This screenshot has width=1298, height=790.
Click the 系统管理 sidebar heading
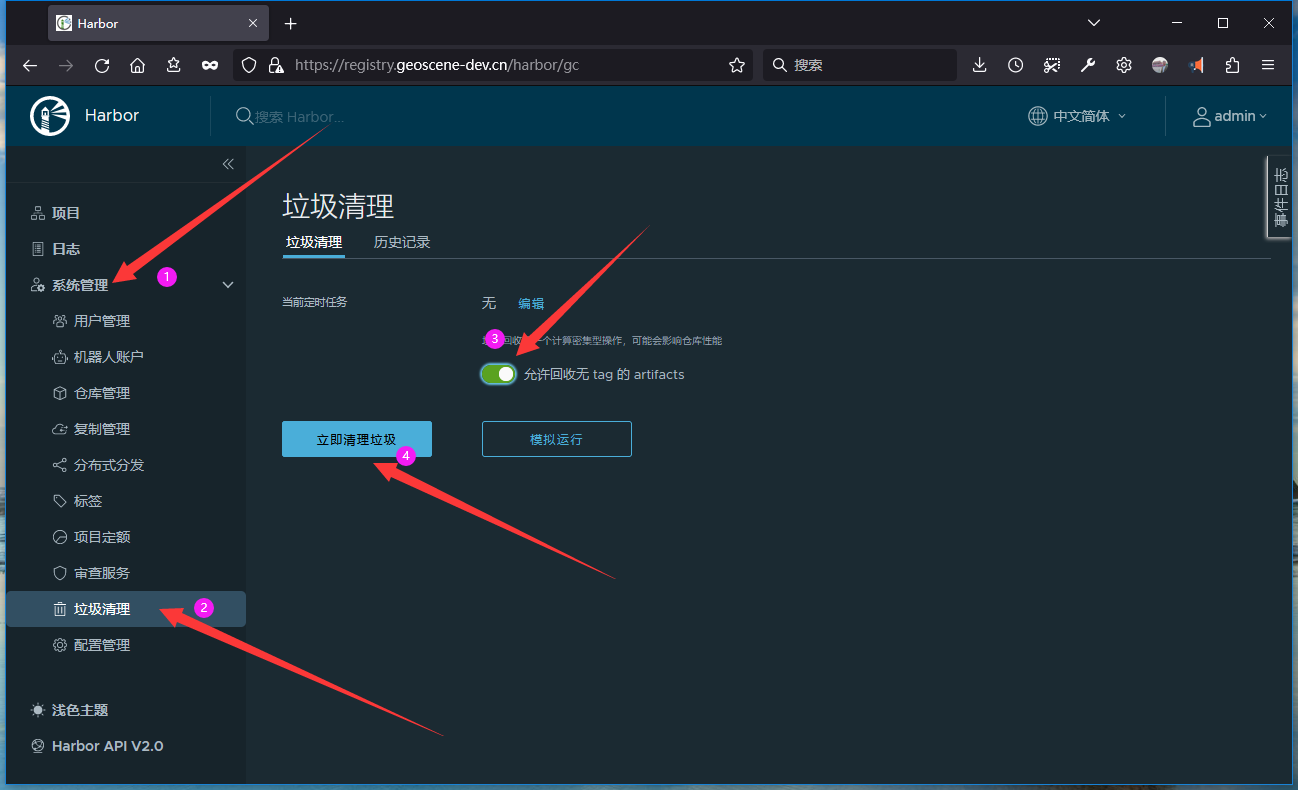pos(80,285)
